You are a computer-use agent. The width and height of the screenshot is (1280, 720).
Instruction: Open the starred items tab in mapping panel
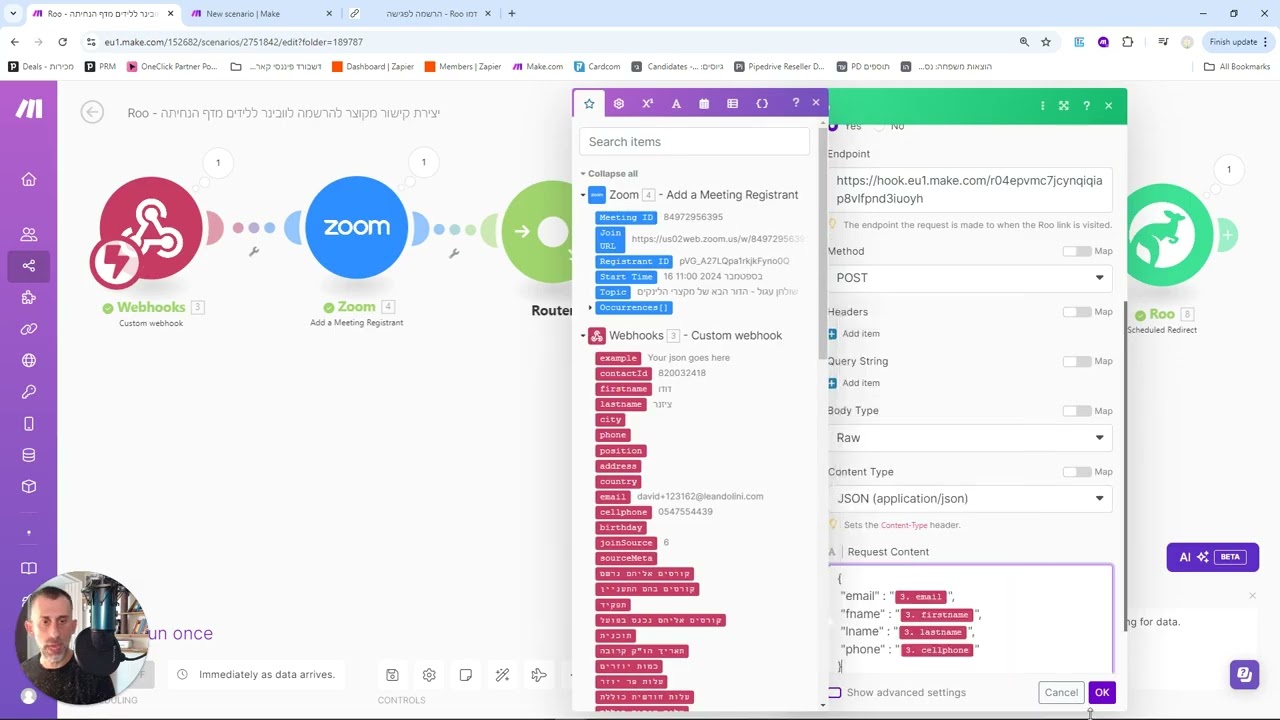[589, 103]
